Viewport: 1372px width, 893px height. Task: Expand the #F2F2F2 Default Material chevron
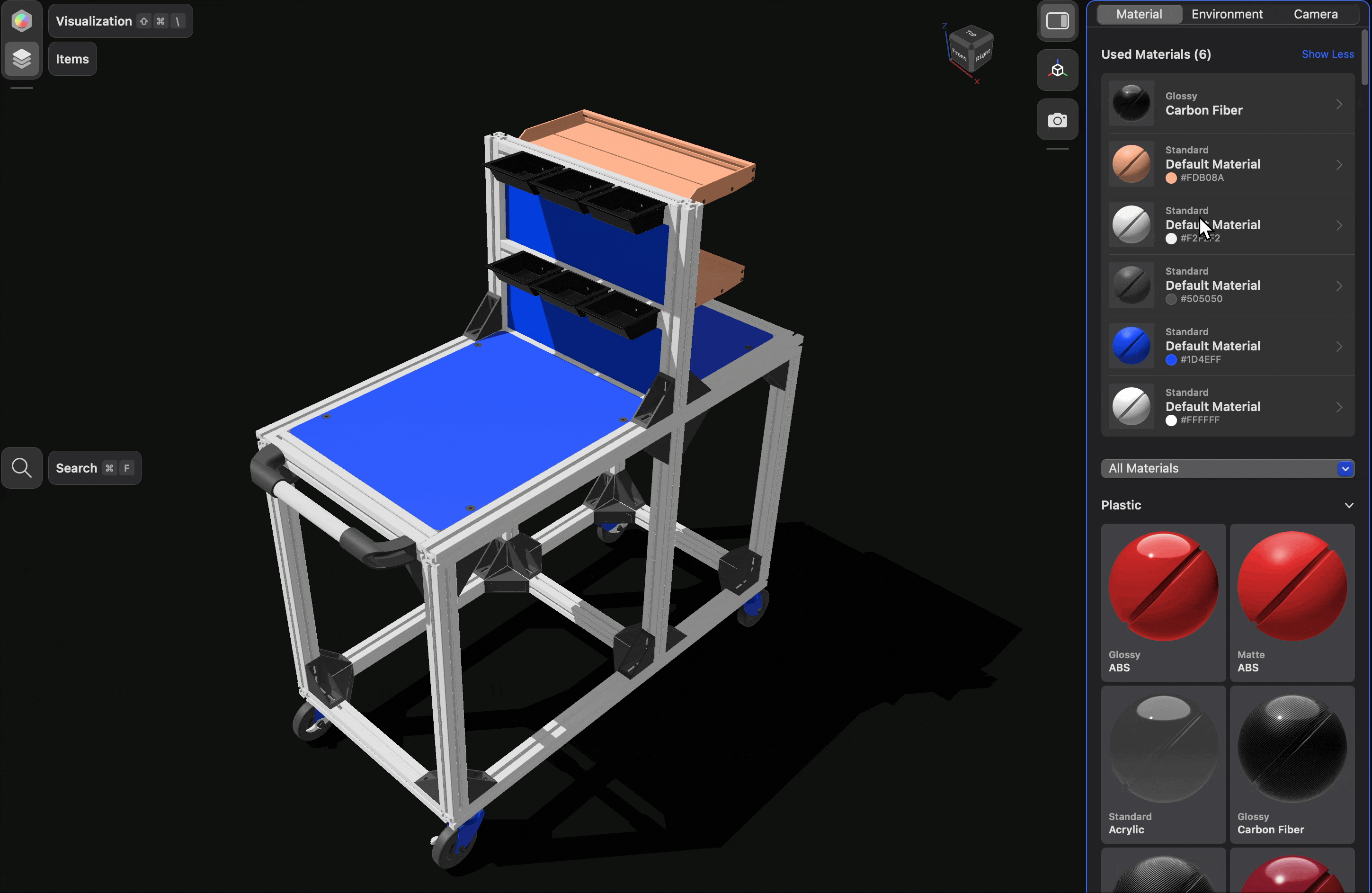[1339, 225]
